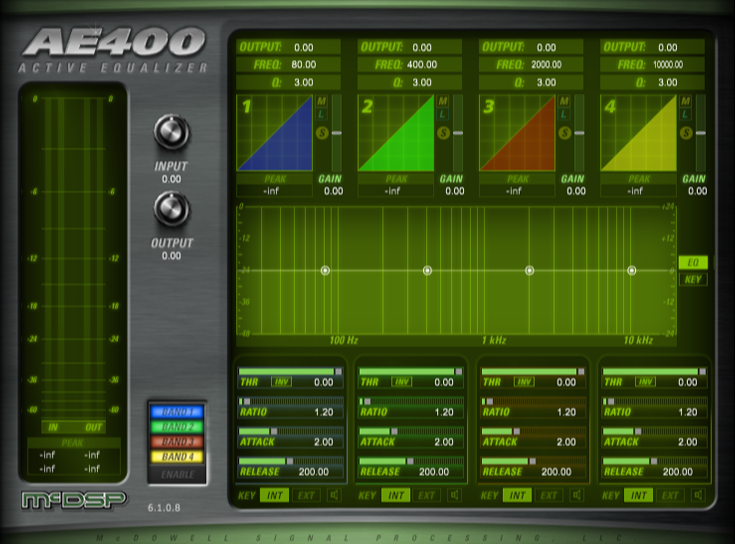Click band 4 attack slider
The image size is (735, 544).
click(655, 431)
